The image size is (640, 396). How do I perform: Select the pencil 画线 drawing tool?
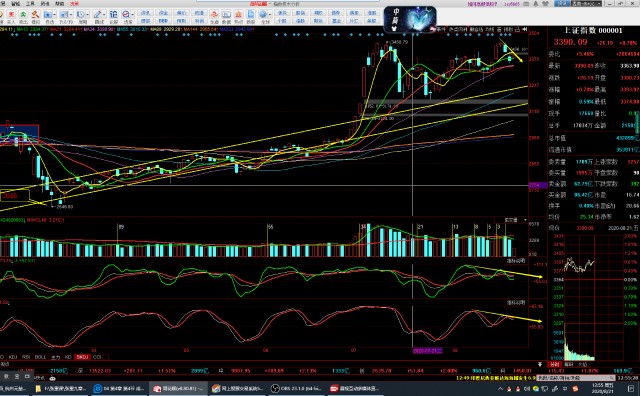click(x=98, y=17)
